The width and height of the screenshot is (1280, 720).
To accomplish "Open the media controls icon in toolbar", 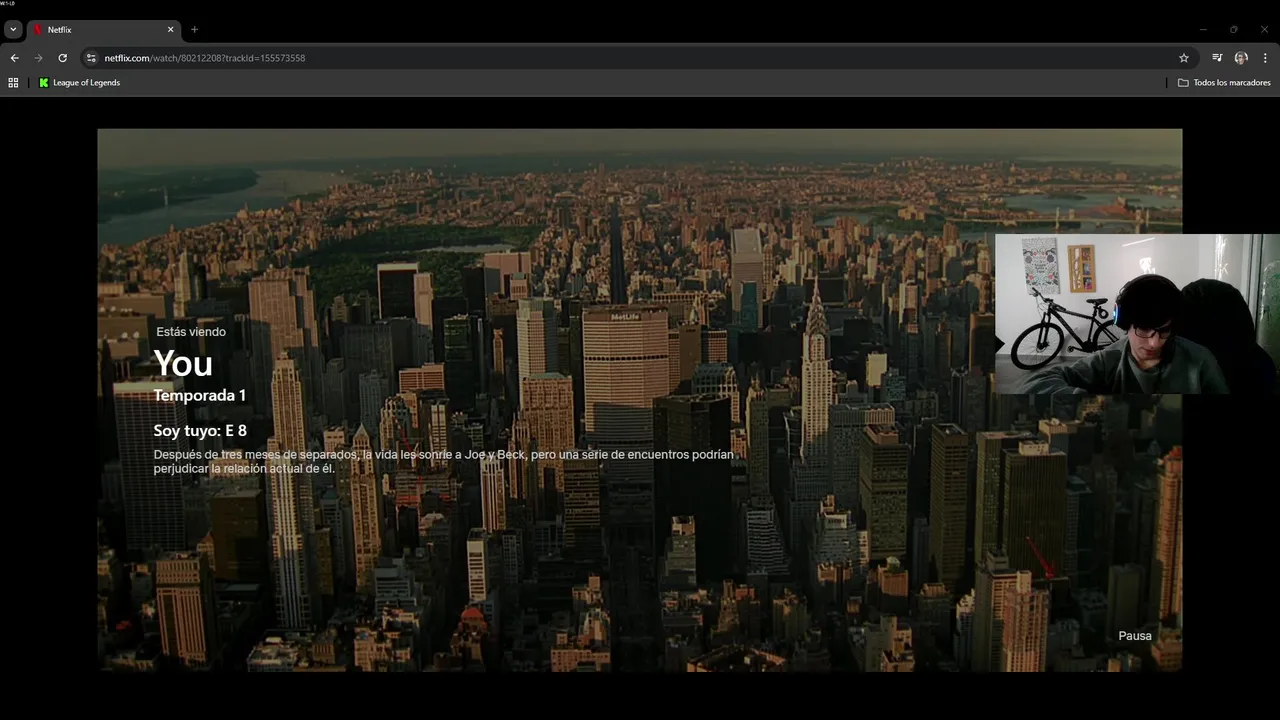I will [1217, 58].
